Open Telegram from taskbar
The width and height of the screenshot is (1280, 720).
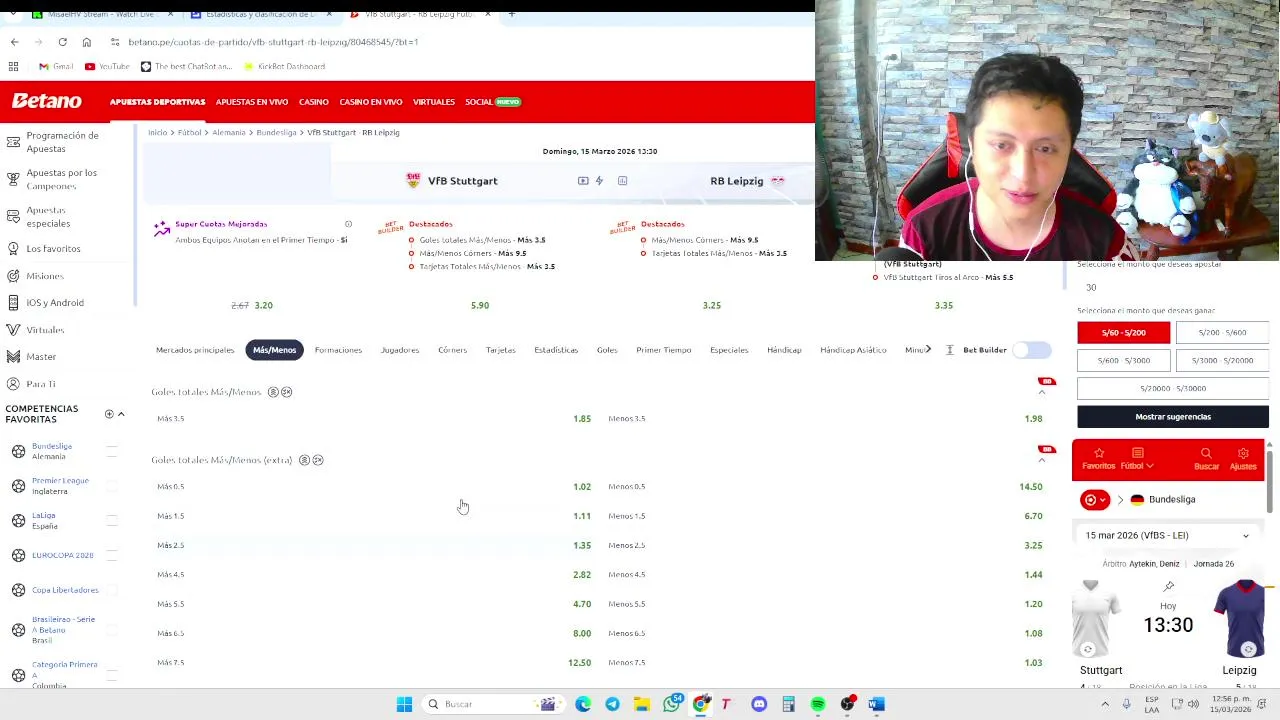click(612, 704)
